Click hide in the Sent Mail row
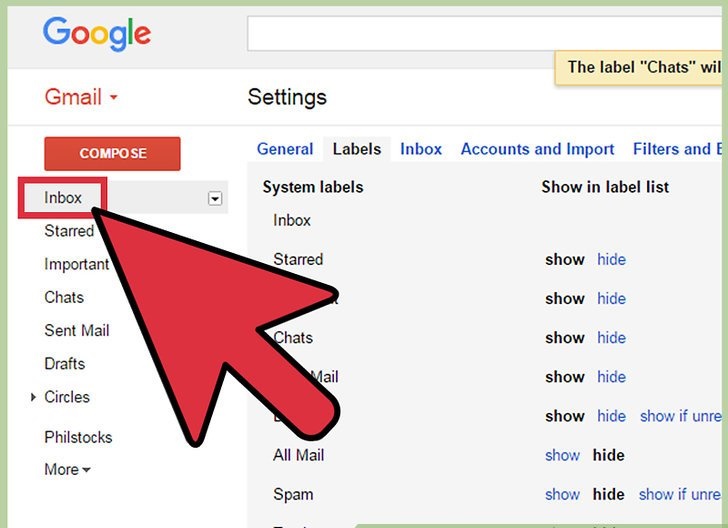This screenshot has width=728, height=528. 611,377
